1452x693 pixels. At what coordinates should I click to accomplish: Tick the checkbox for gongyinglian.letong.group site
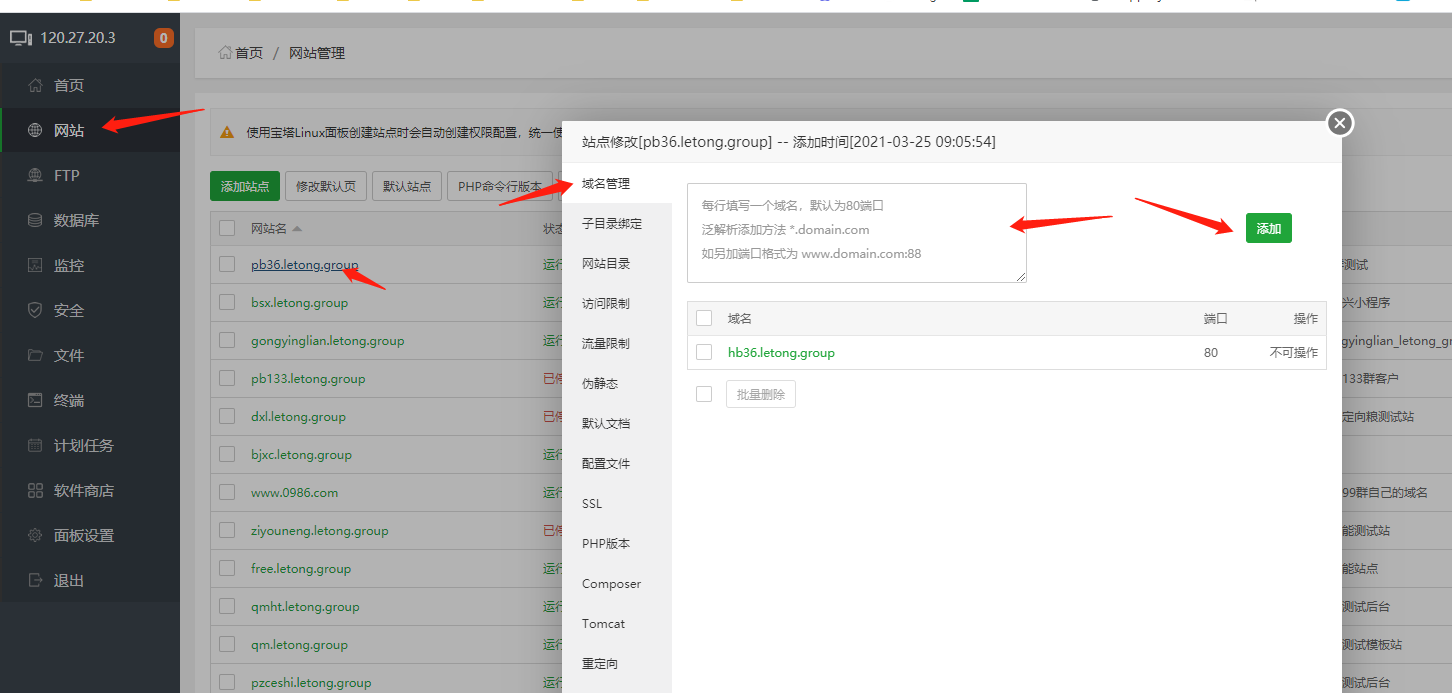pos(227,340)
